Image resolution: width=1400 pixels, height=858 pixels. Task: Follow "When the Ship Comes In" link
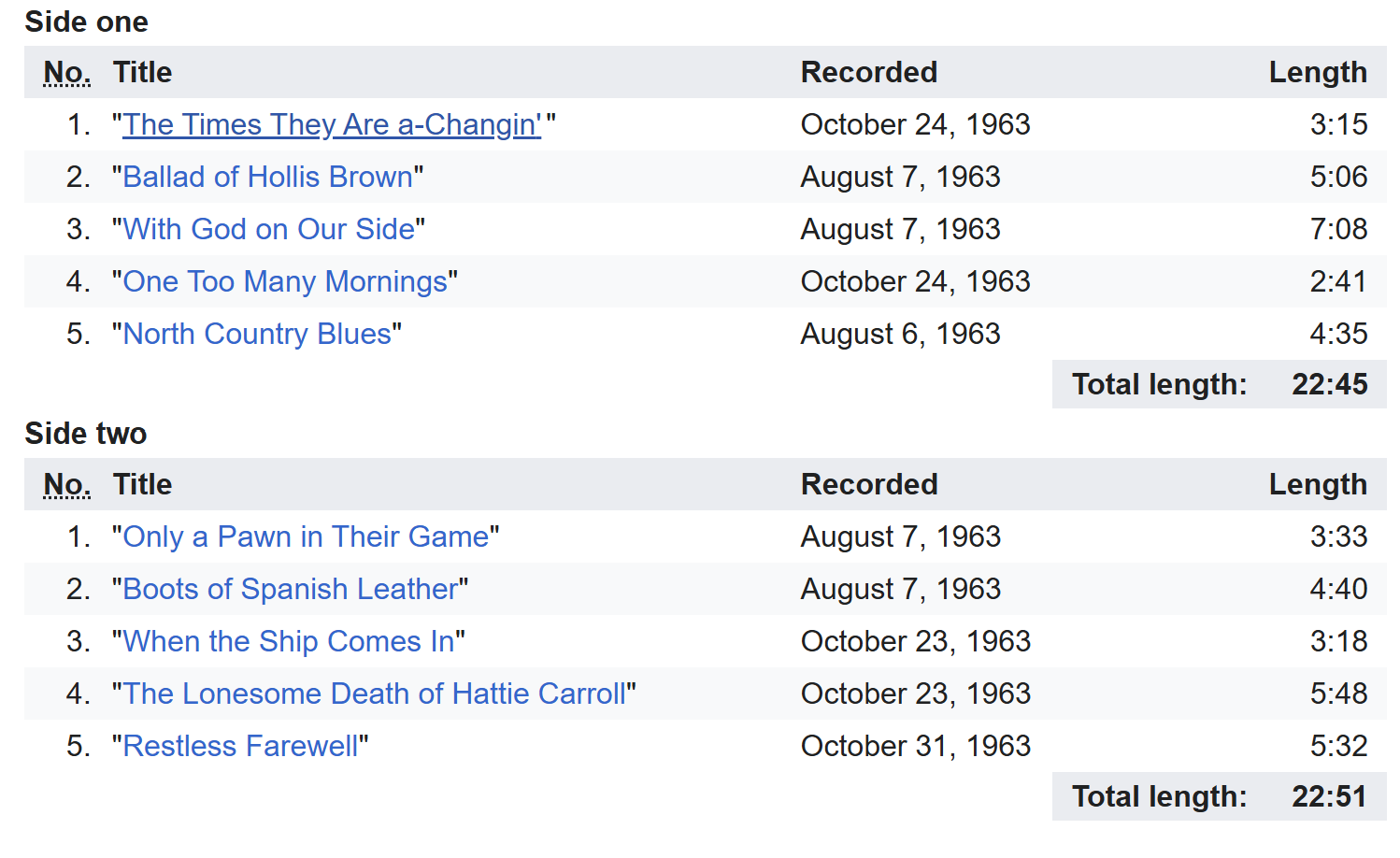(x=288, y=641)
